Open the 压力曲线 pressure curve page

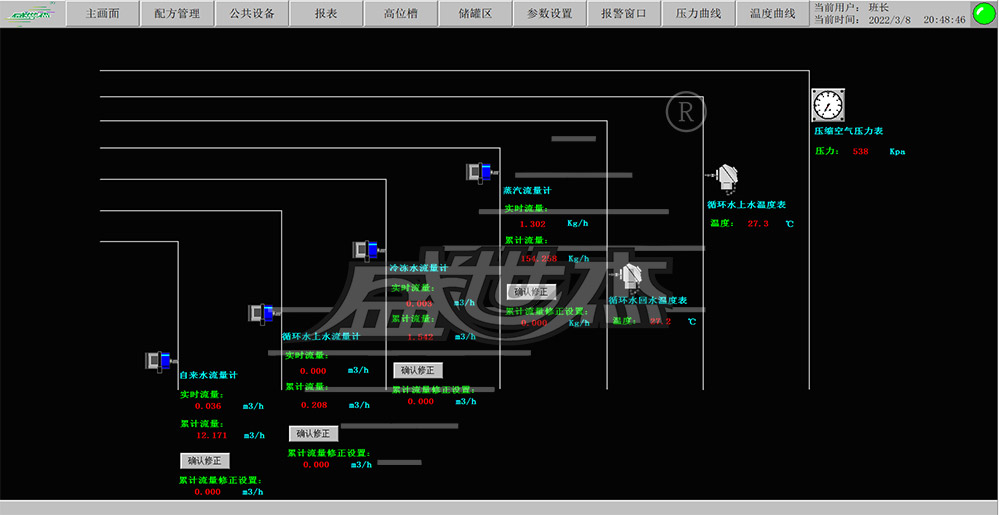tap(699, 14)
